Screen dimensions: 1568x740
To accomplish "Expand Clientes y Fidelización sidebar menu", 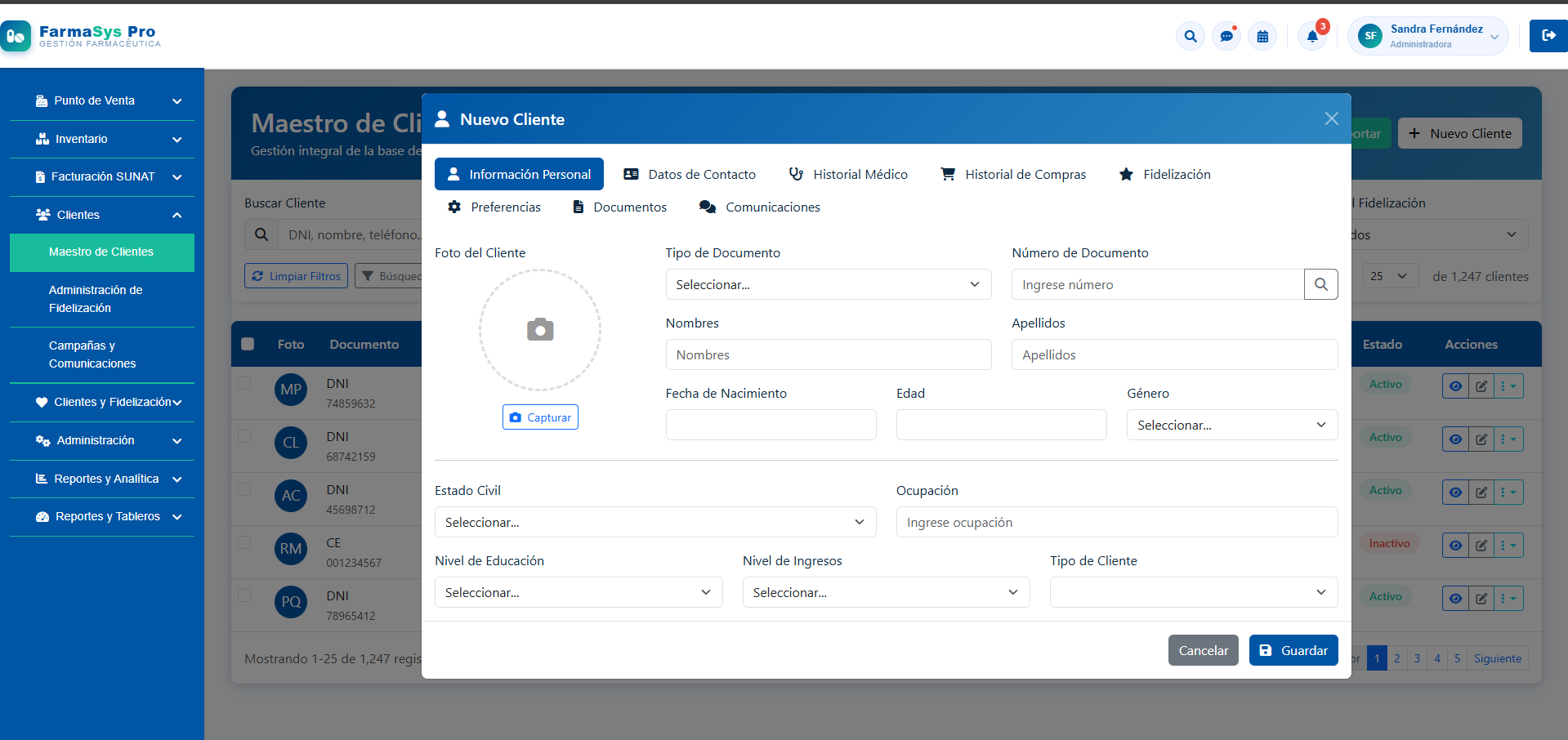I will pyautogui.click(x=102, y=402).
